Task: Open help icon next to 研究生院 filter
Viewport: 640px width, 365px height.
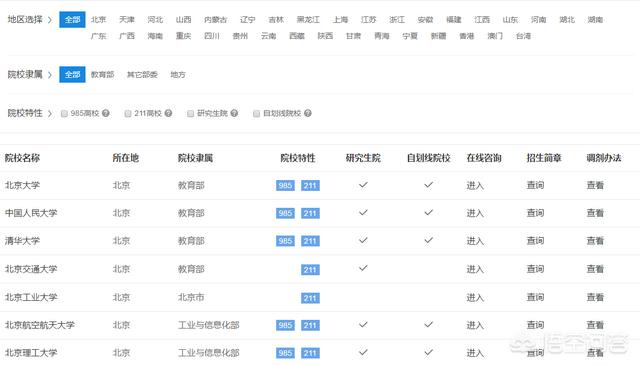Action: coord(234,113)
